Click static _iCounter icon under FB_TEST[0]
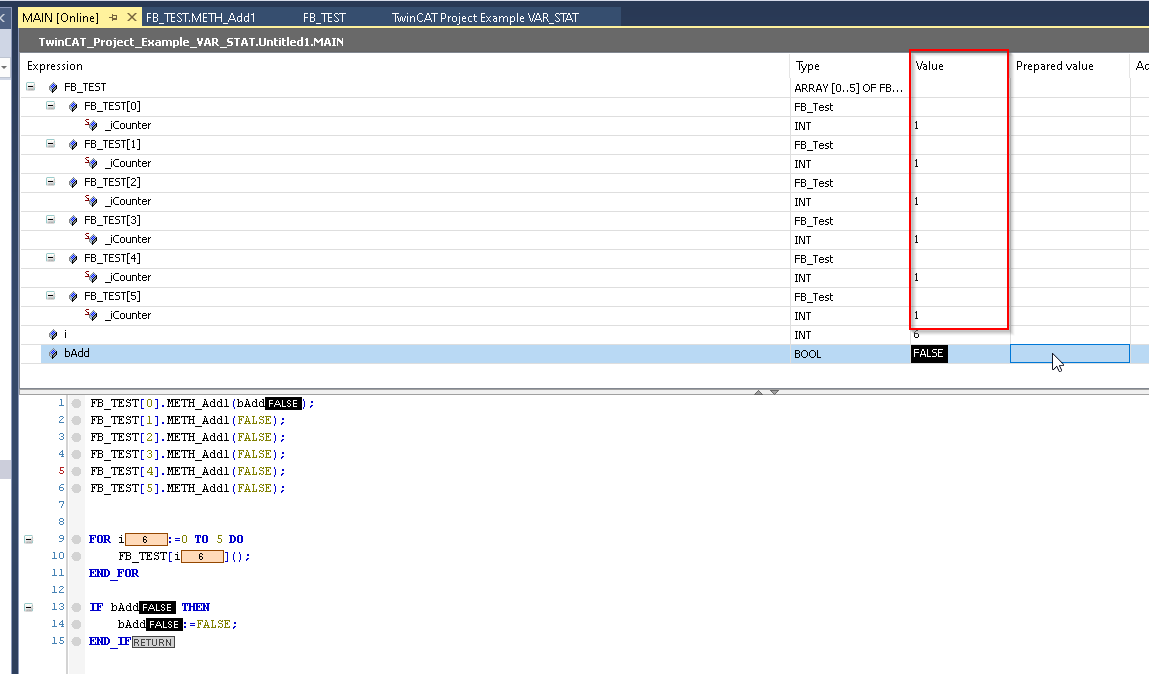Screen dimensions: 1149x674 click(91, 125)
